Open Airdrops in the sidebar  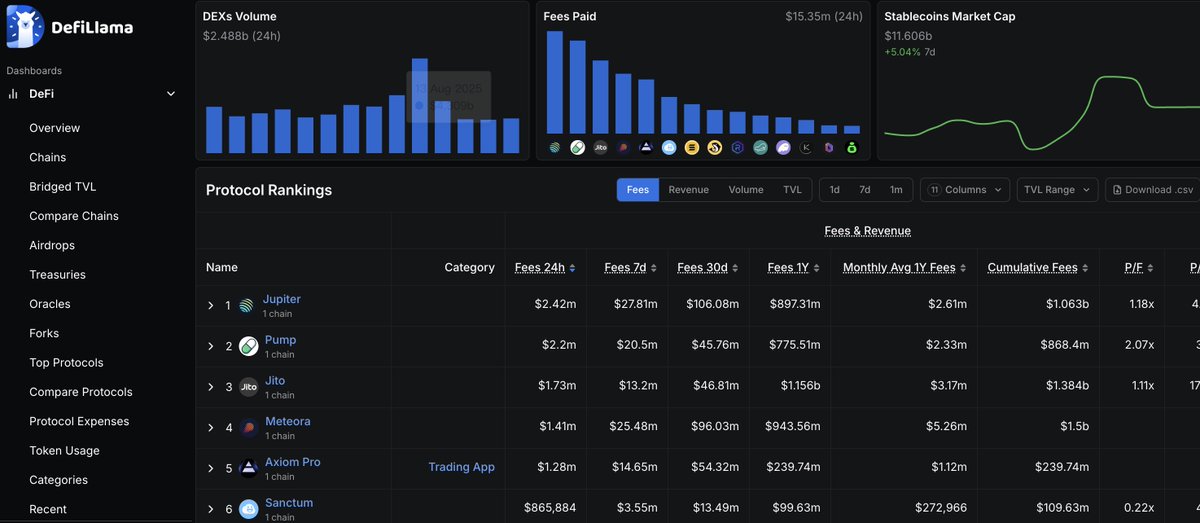[x=52, y=245]
